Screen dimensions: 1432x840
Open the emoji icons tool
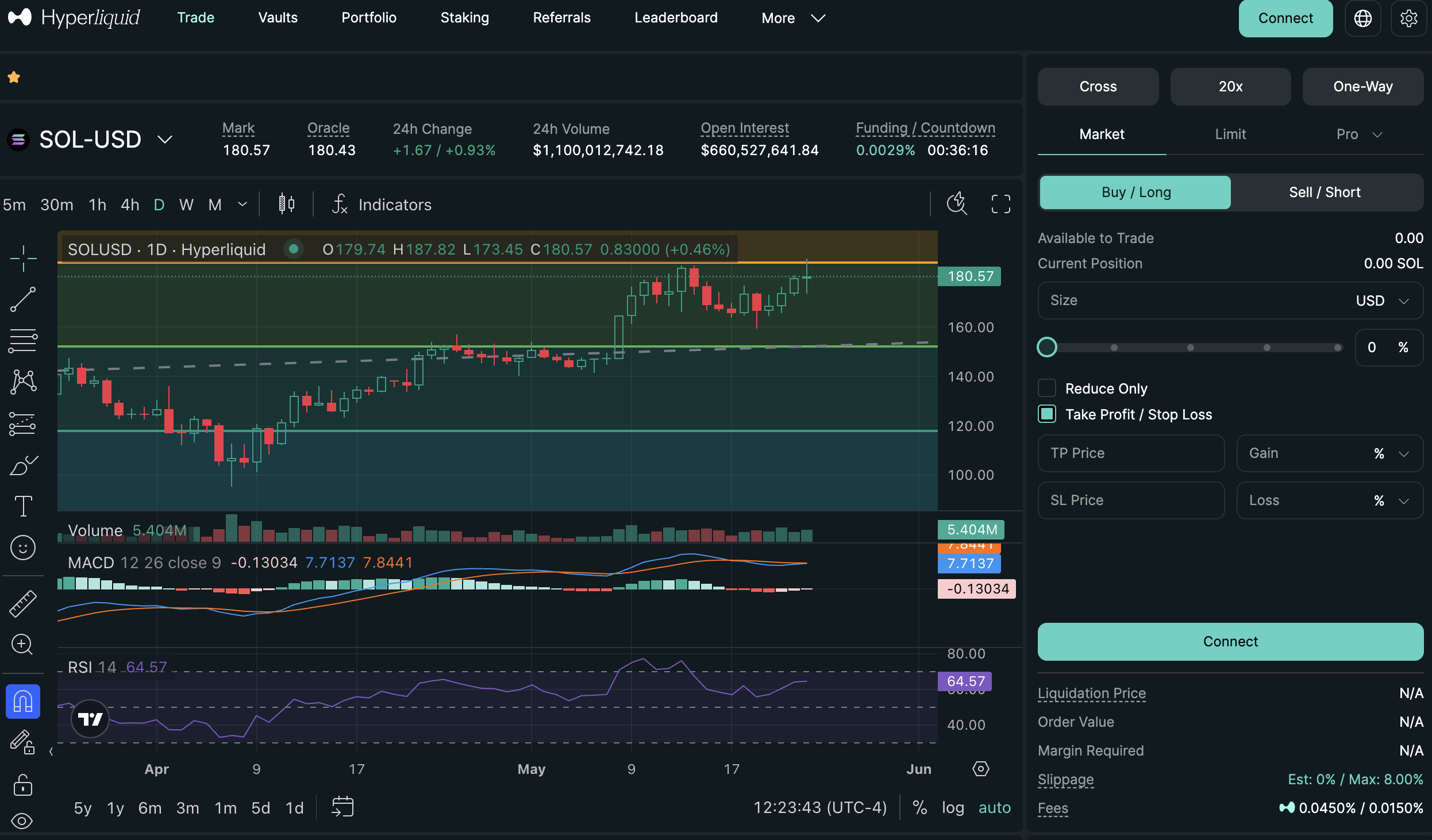(23, 548)
